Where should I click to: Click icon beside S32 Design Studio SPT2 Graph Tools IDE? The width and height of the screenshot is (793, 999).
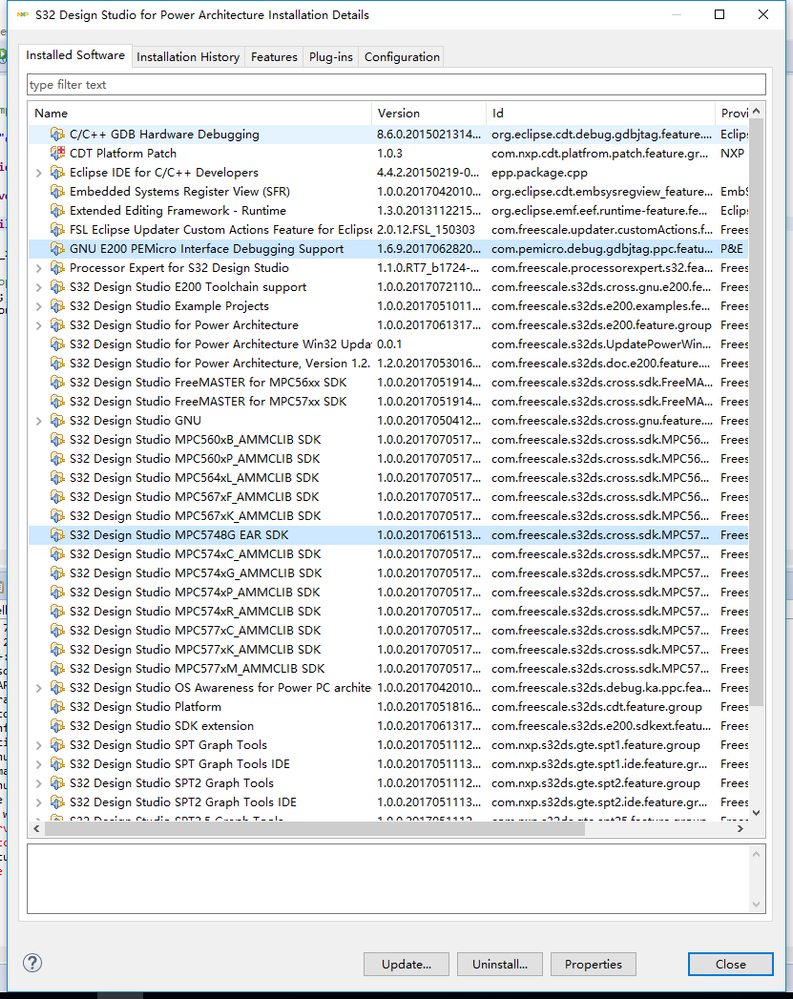[57, 803]
